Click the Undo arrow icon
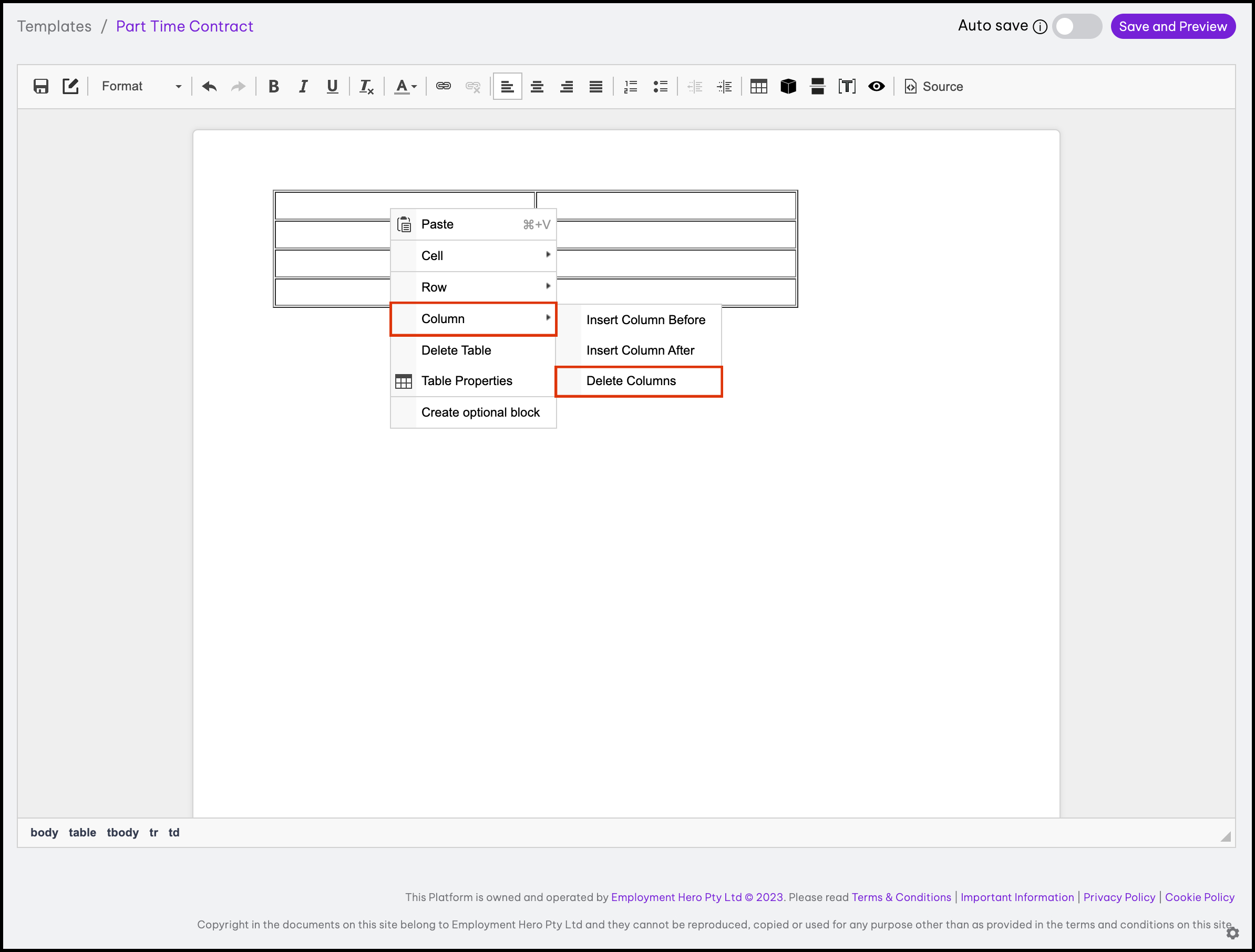Image resolution: width=1255 pixels, height=952 pixels. (209, 86)
